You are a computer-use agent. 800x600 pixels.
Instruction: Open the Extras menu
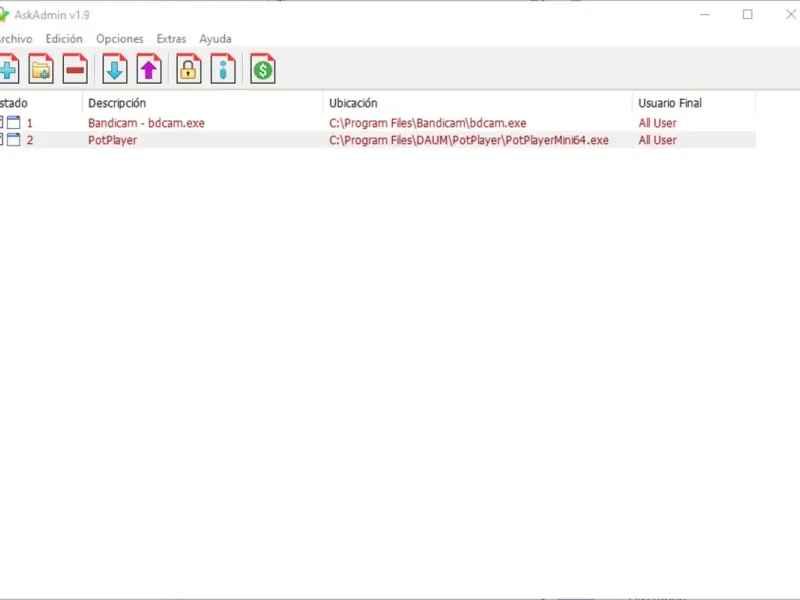coord(171,39)
